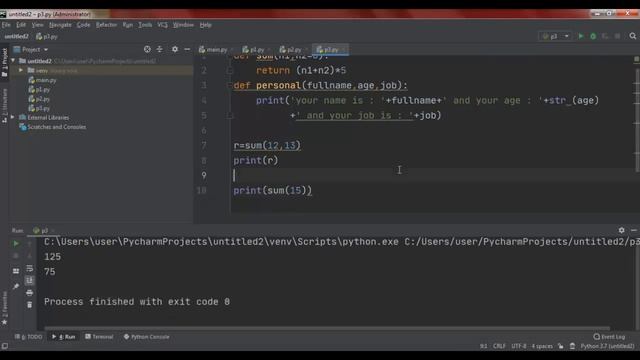Image resolution: width=640 pixels, height=360 pixels.
Task: Expand the External Libraries node
Action: click(x=13, y=118)
